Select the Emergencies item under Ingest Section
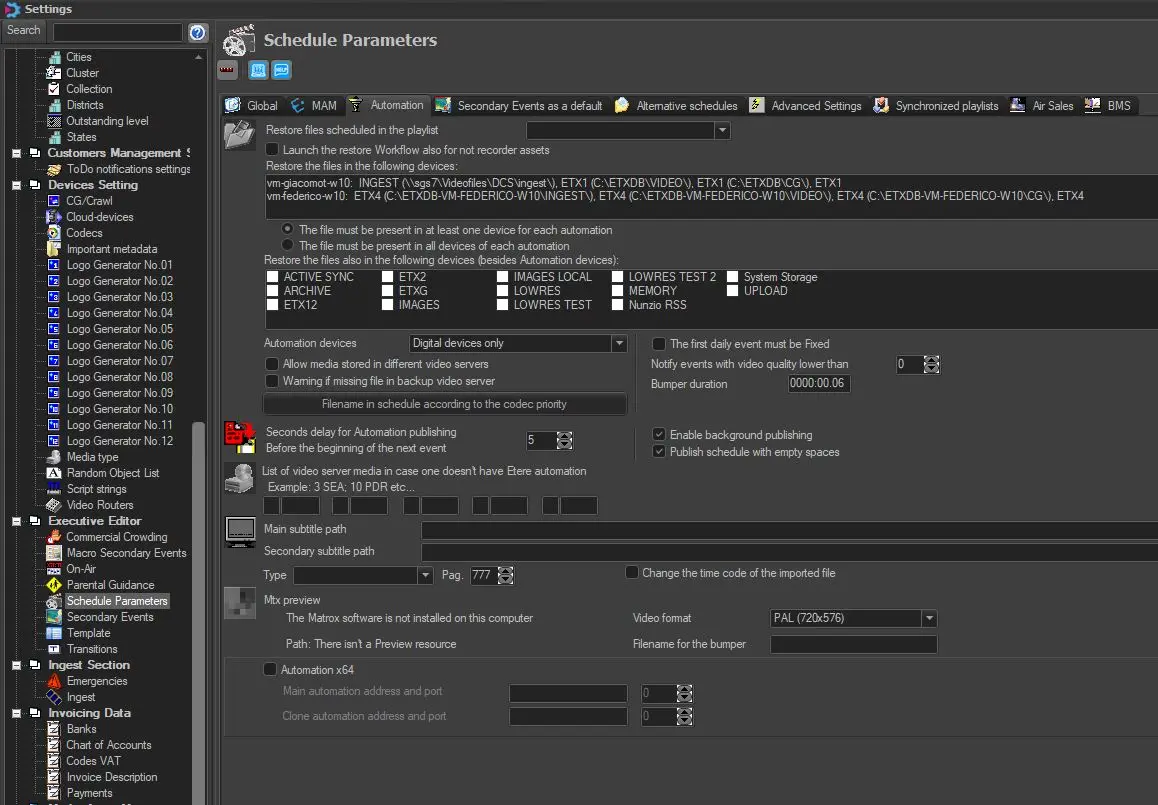The height and width of the screenshot is (805, 1158). coord(96,681)
